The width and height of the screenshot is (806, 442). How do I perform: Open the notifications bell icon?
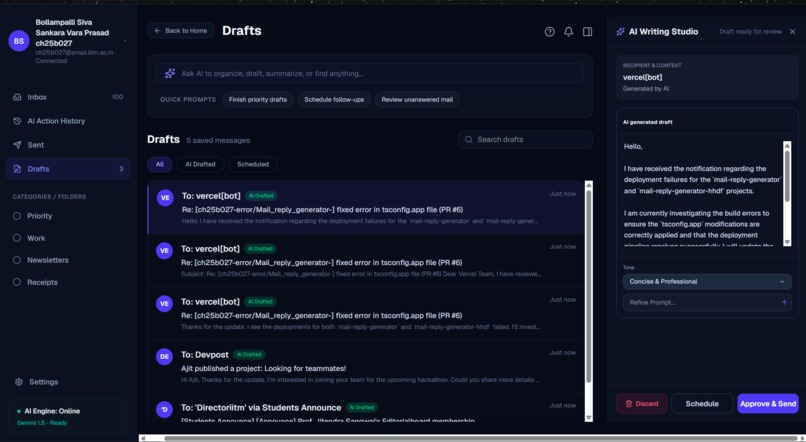(x=569, y=32)
